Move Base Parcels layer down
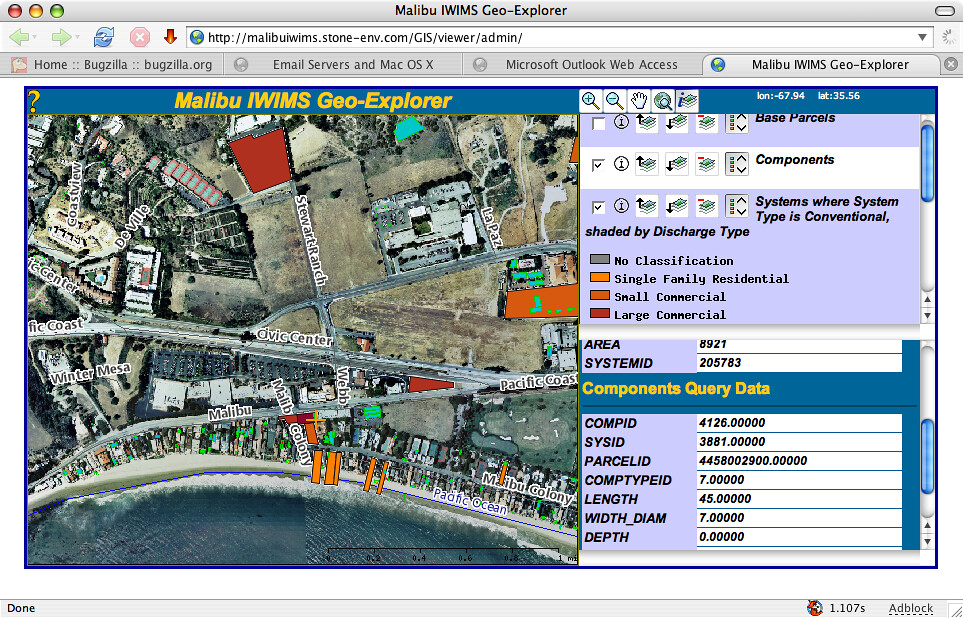Image resolution: width=963 pixels, height=618 pixels. coord(676,122)
